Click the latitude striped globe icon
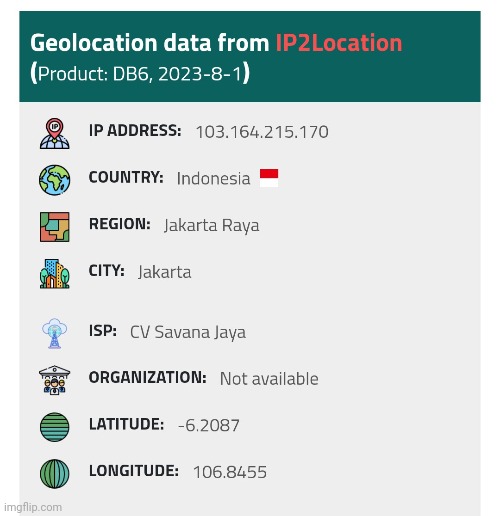 coord(55,427)
